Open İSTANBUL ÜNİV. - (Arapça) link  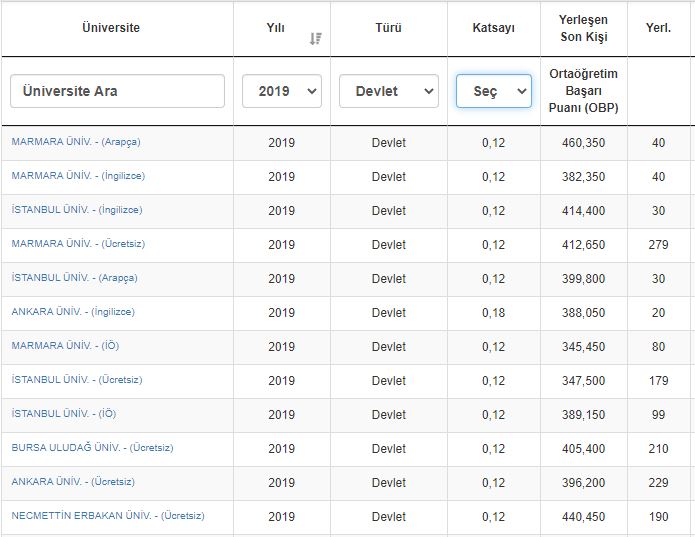point(74,278)
